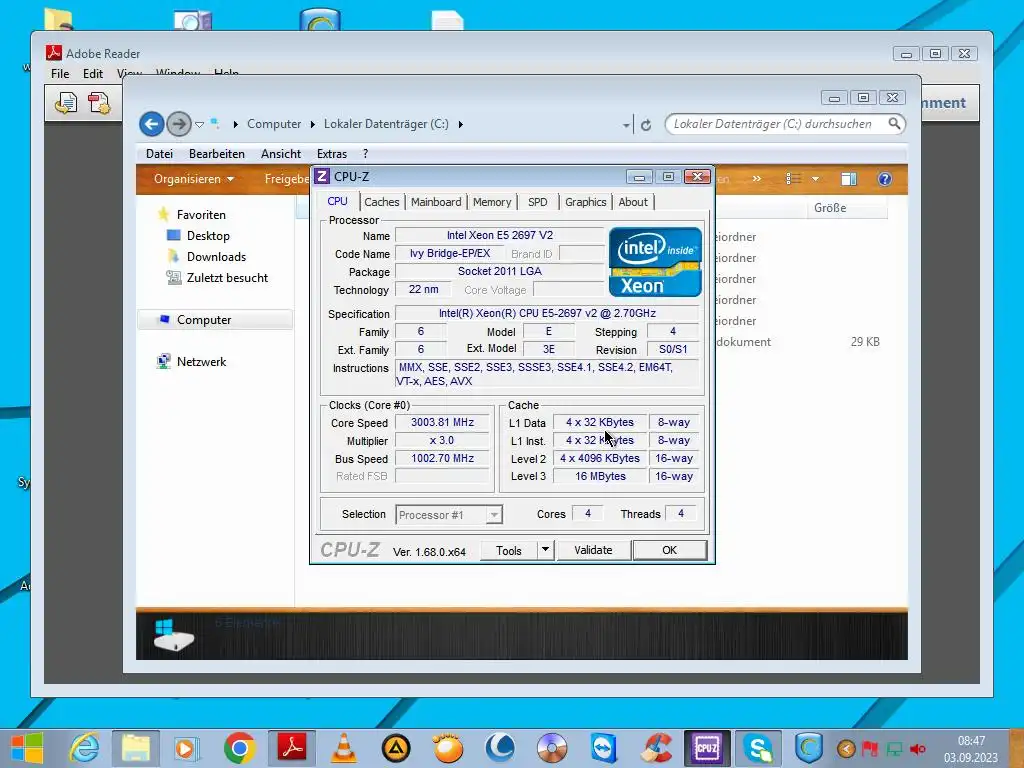The width and height of the screenshot is (1024, 768).
Task: Open recent pages dropdown beside Forward arrow
Action: [x=199, y=124]
